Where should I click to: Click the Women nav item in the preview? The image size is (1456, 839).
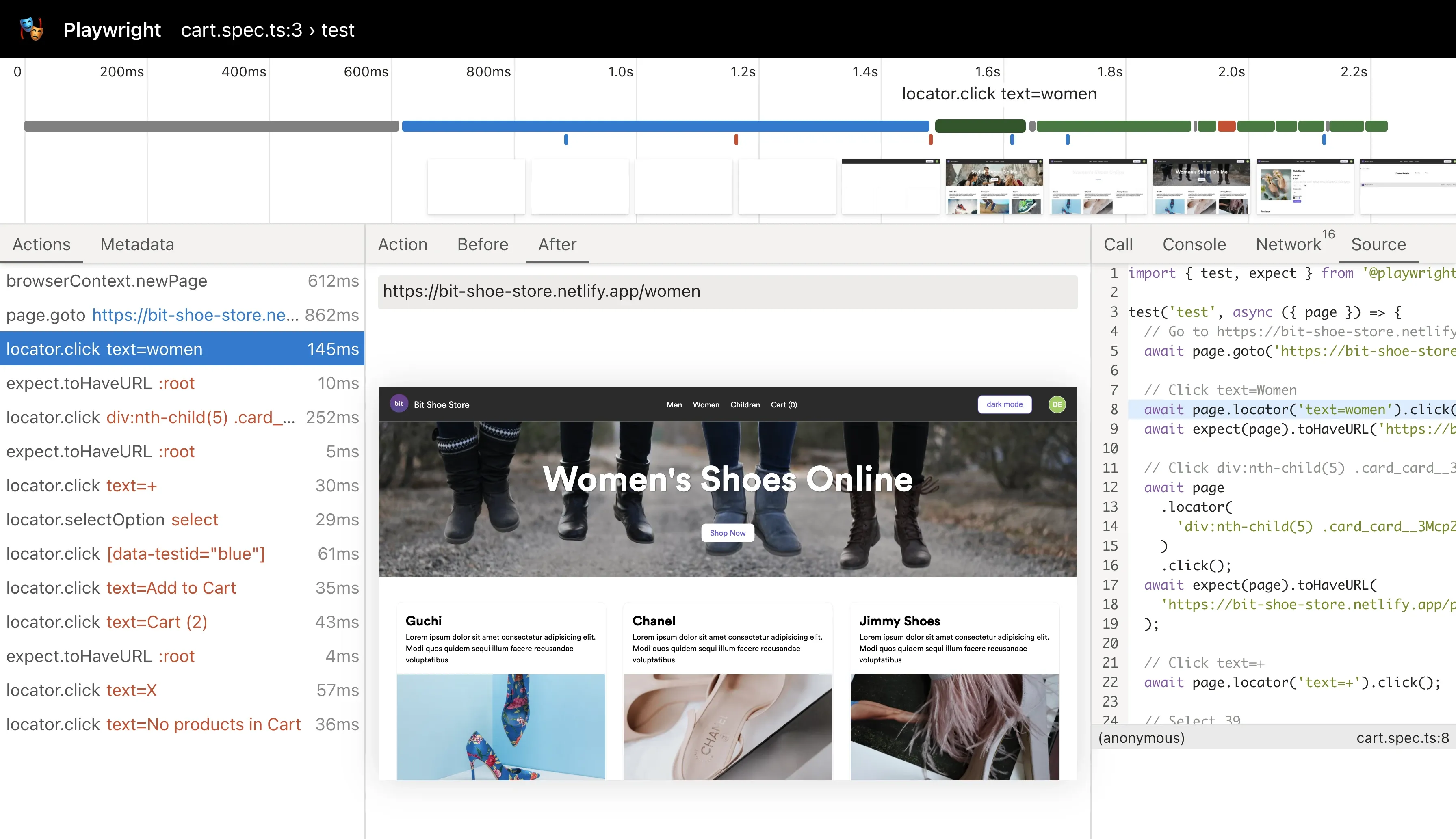(706, 404)
